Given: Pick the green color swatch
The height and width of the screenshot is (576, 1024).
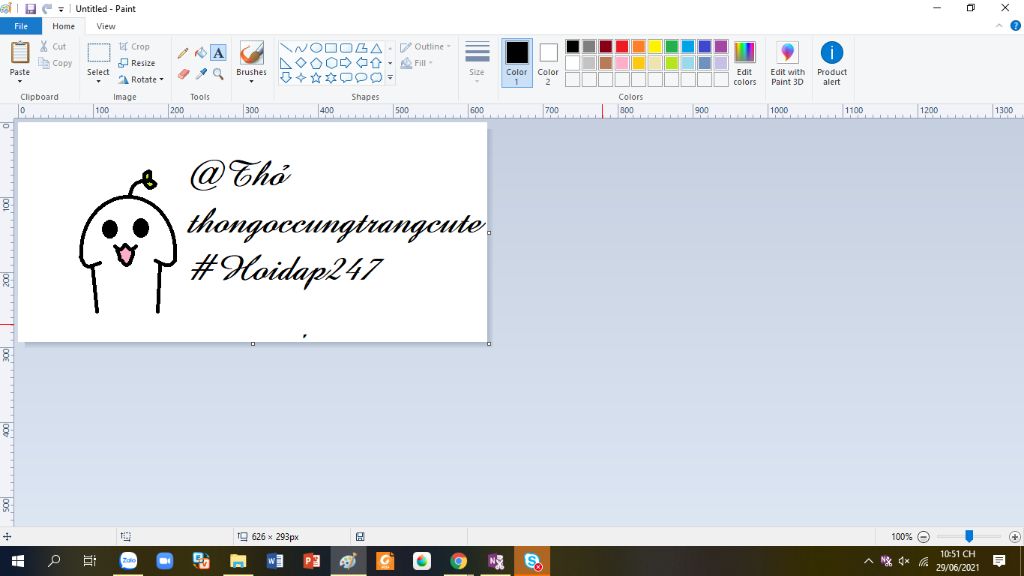Looking at the screenshot, I should tap(671, 46).
